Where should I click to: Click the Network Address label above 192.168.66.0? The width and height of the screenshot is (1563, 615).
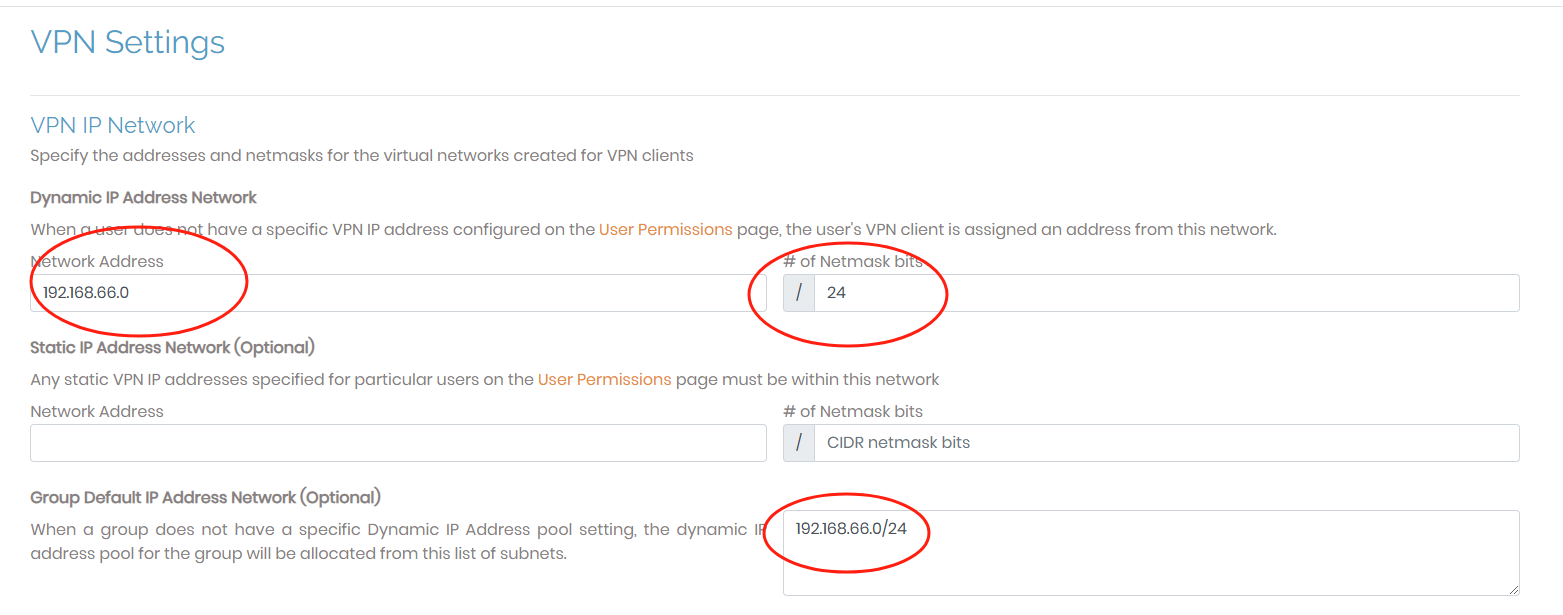pos(97,261)
